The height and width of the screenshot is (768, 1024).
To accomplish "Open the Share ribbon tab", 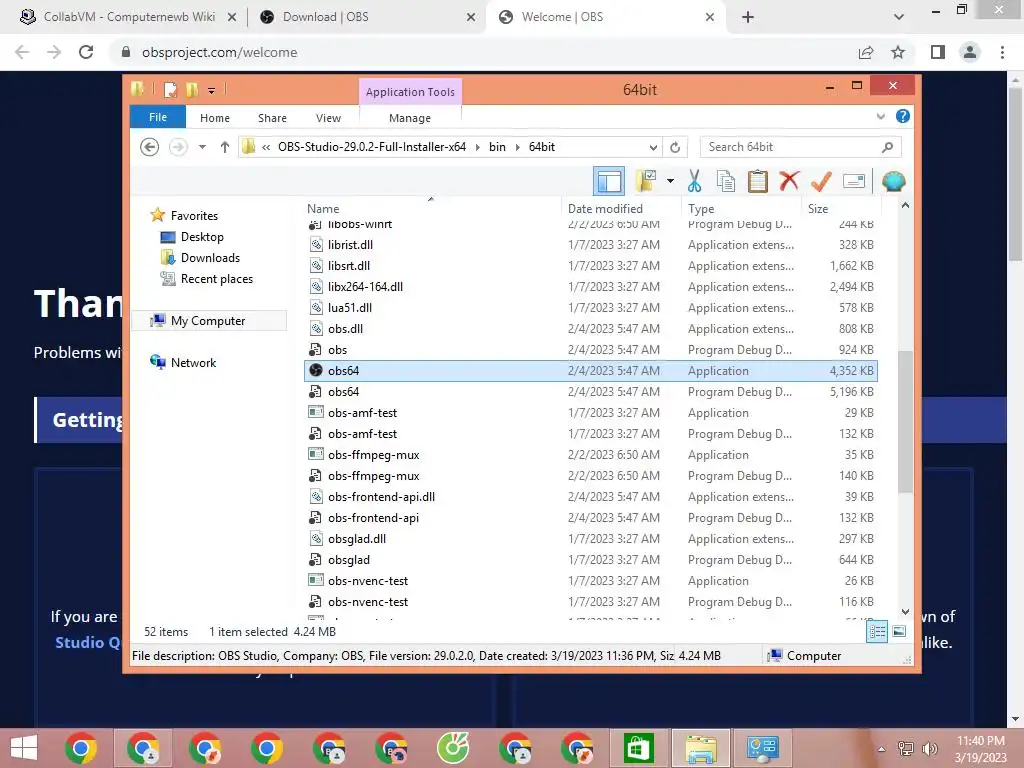I will click(272, 118).
